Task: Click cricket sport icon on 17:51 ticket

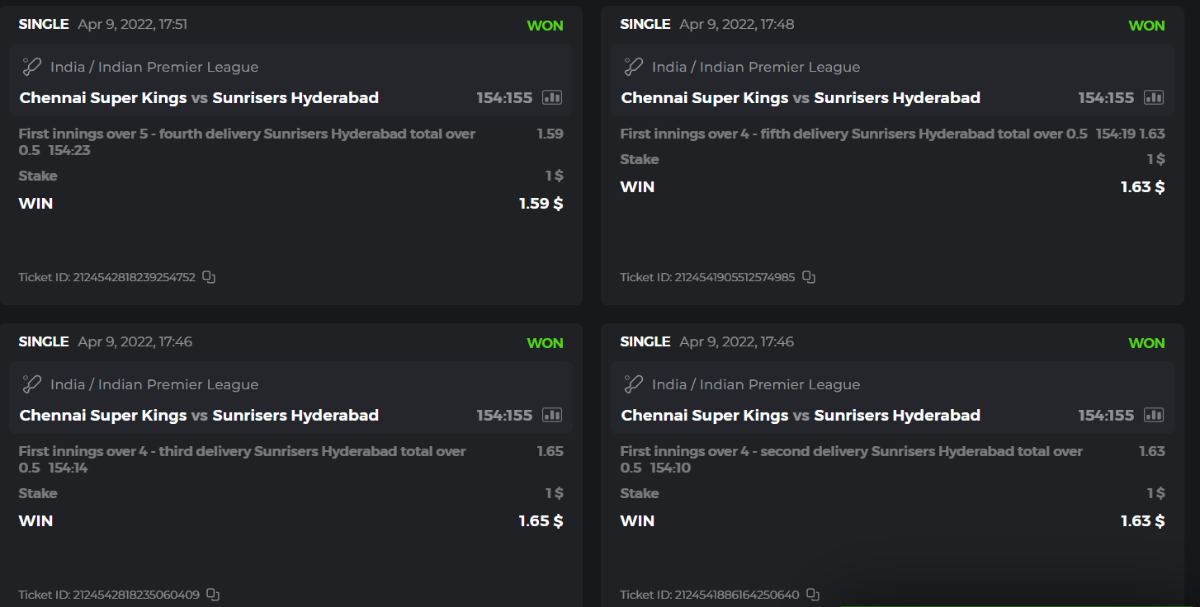Action: click(x=32, y=67)
